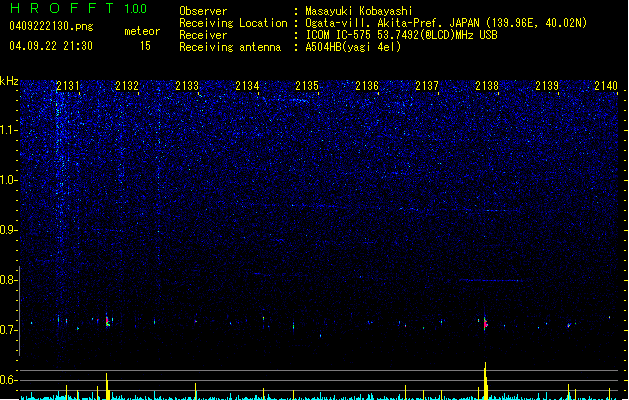Click time marker 2132

127,86
